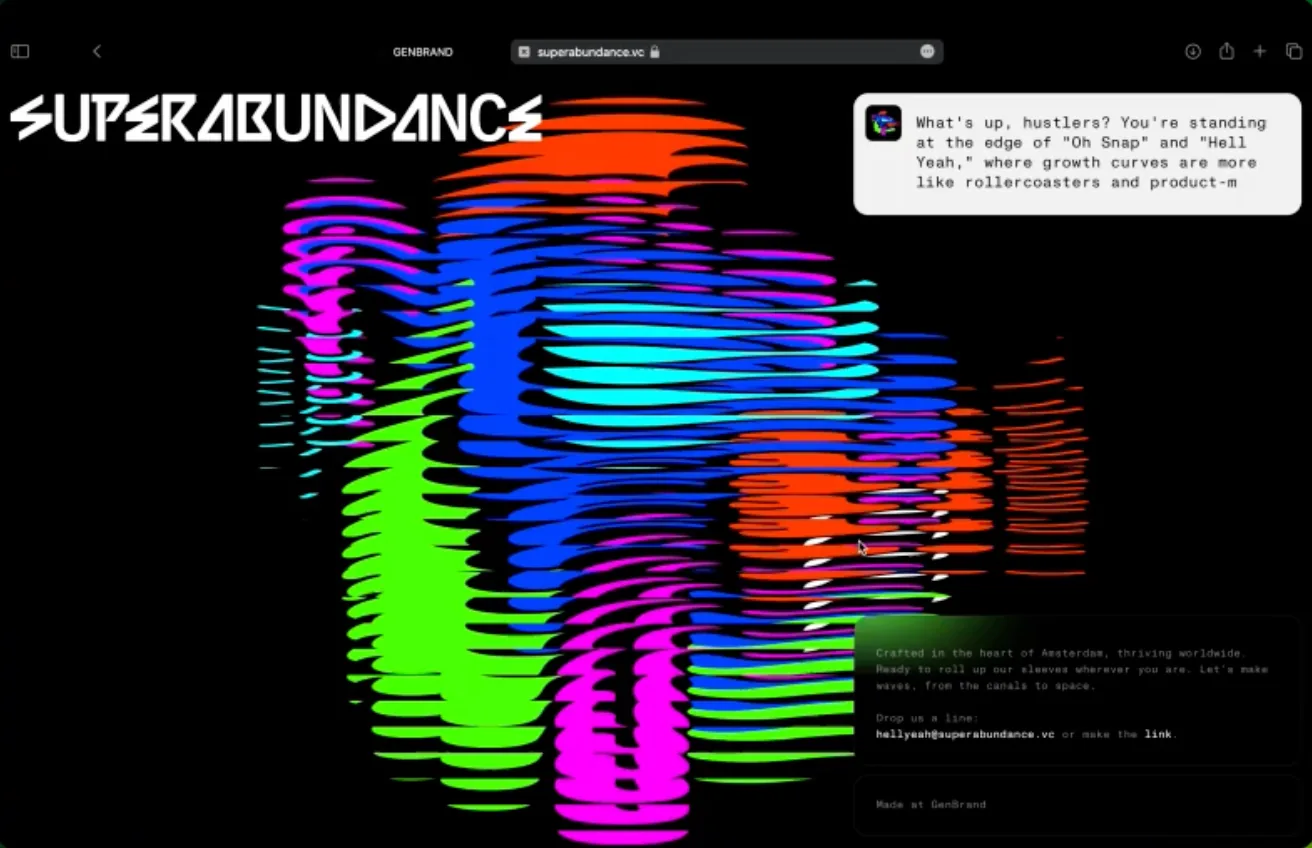Click the chat avatar icon in the message bubble
This screenshot has width=1312, height=848.
coord(883,123)
